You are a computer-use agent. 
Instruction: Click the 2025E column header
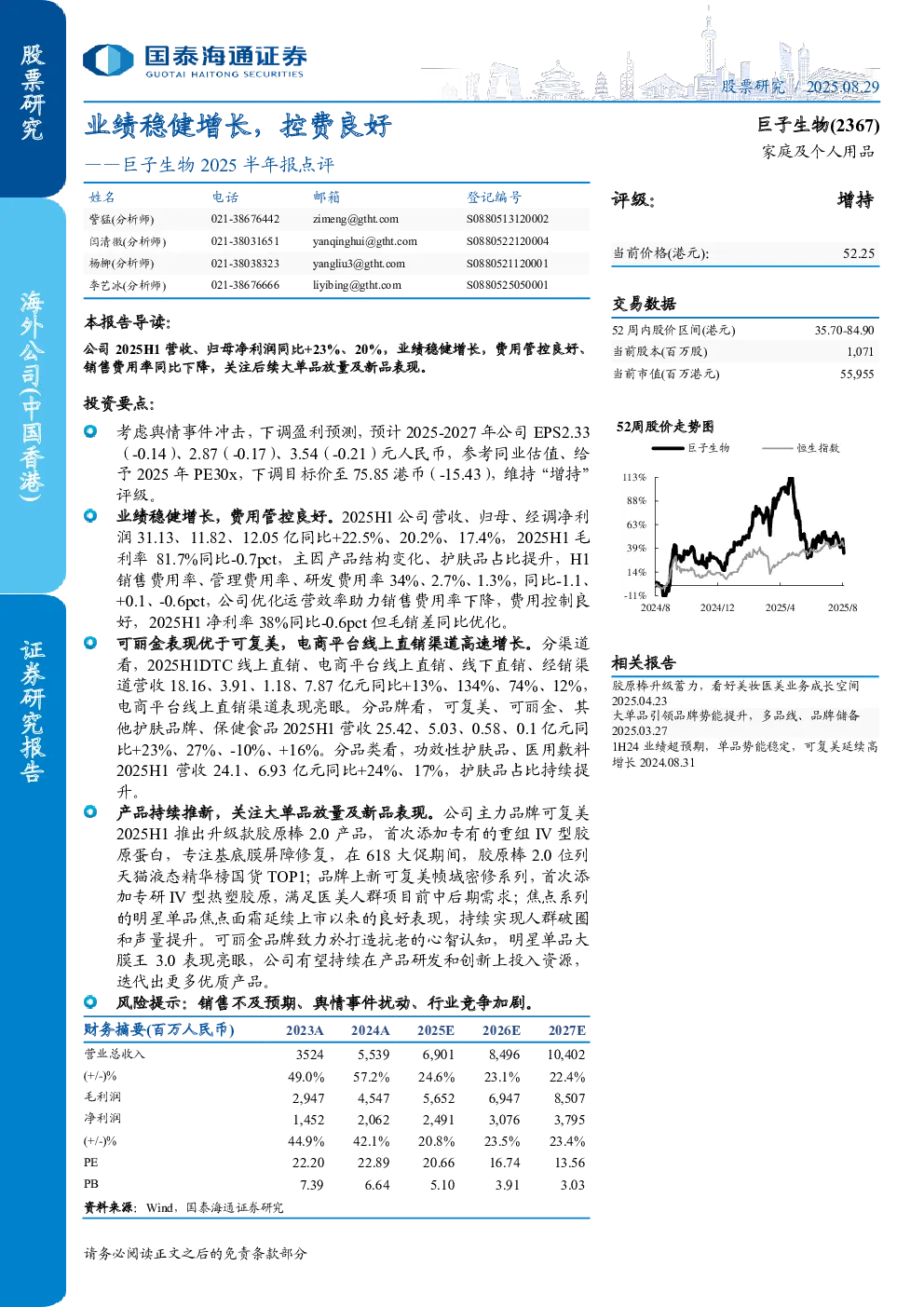pyautogui.click(x=436, y=1030)
